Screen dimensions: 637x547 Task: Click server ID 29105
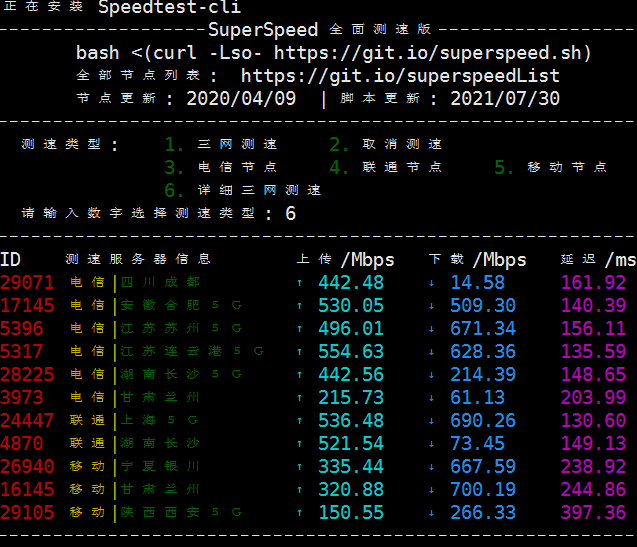pyautogui.click(x=27, y=512)
